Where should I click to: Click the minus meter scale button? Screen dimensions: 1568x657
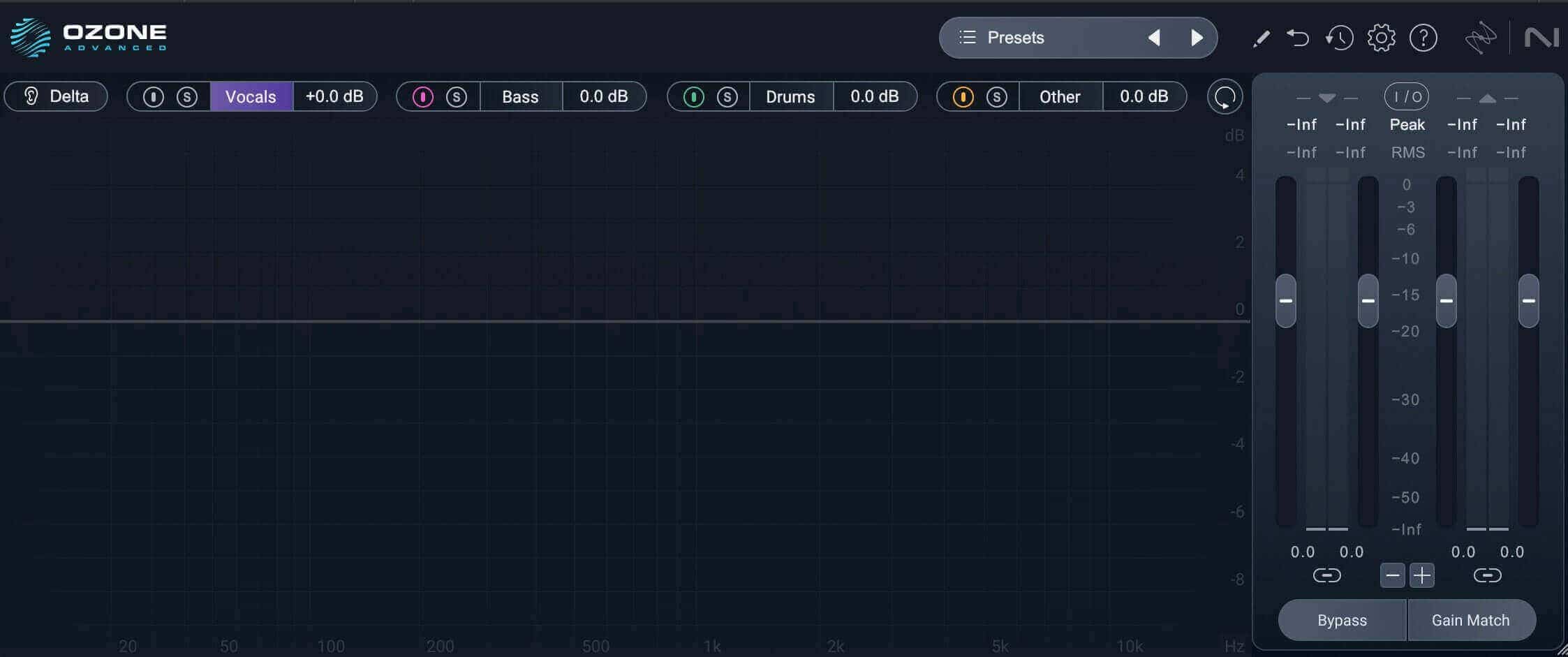(x=1393, y=575)
